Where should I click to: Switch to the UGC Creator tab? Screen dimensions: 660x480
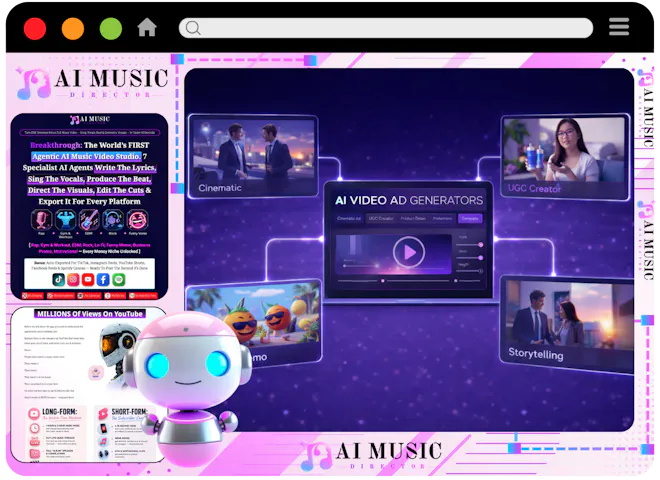coord(381,218)
